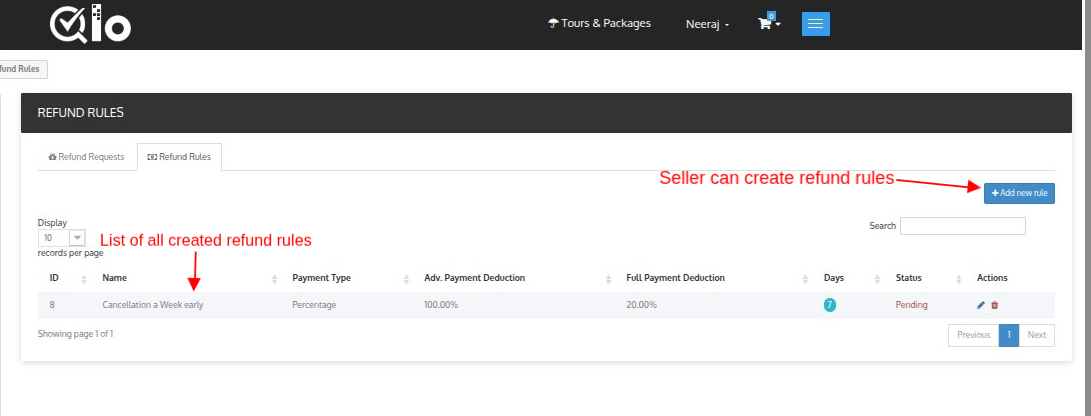Image resolution: width=1091 pixels, height=416 pixels.
Task: Select 'Cancellation a Week early' rule name
Action: [153, 305]
